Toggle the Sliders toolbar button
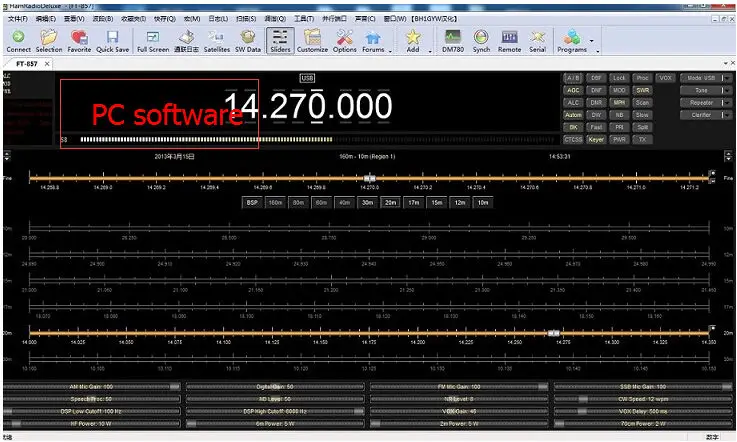The height and width of the screenshot is (442, 737). [x=280, y=40]
